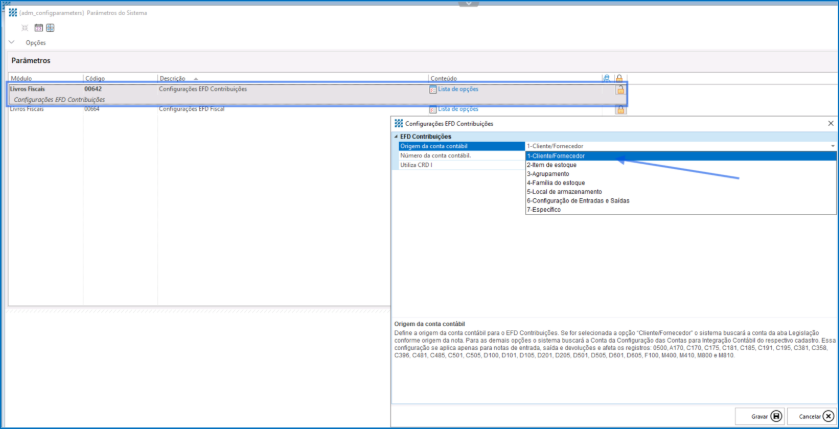The image size is (840, 429).
Task: Click the lock icon on the 00664 row
Action: (619, 109)
